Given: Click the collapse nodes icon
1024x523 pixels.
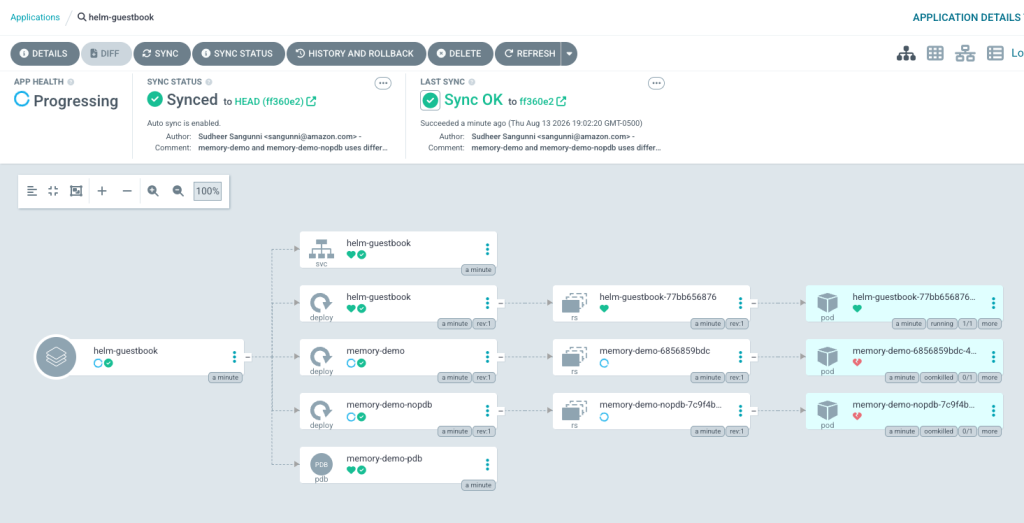Looking at the screenshot, I should coord(54,191).
